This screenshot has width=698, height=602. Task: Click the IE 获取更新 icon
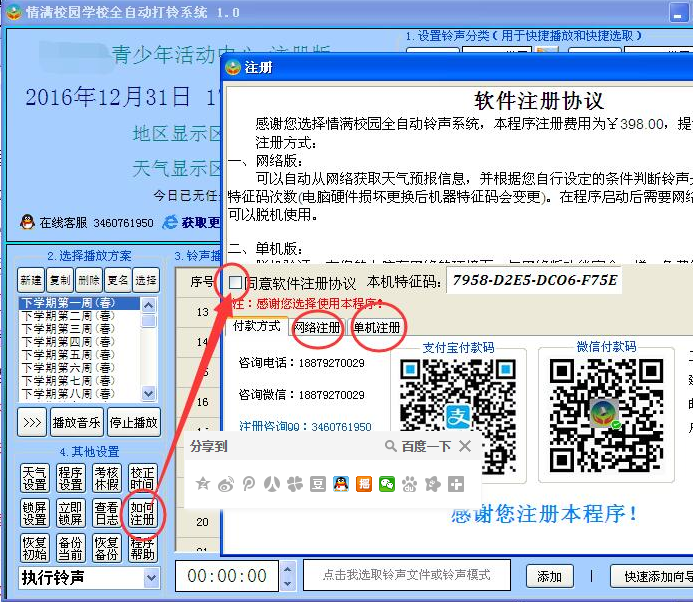tap(170, 222)
